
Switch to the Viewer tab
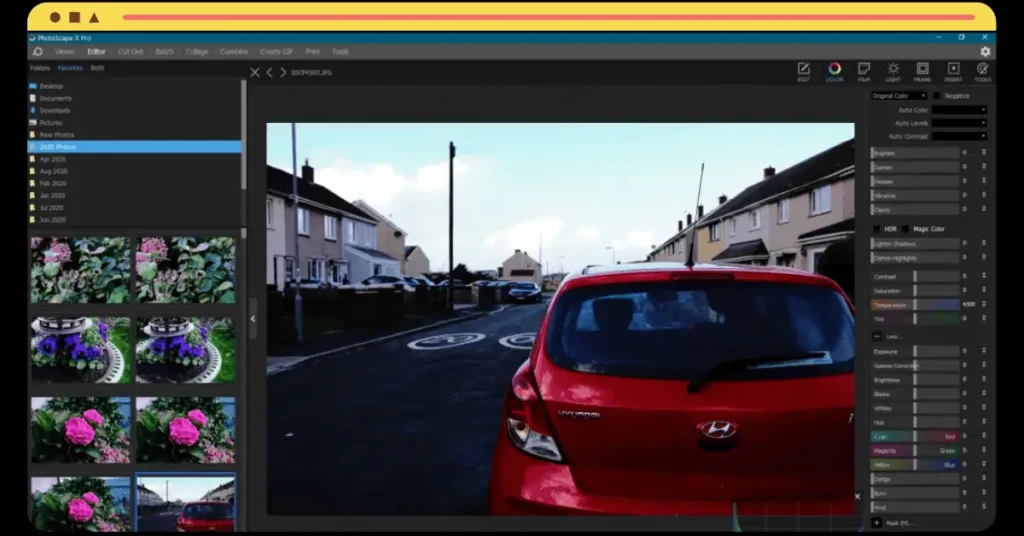tap(65, 52)
